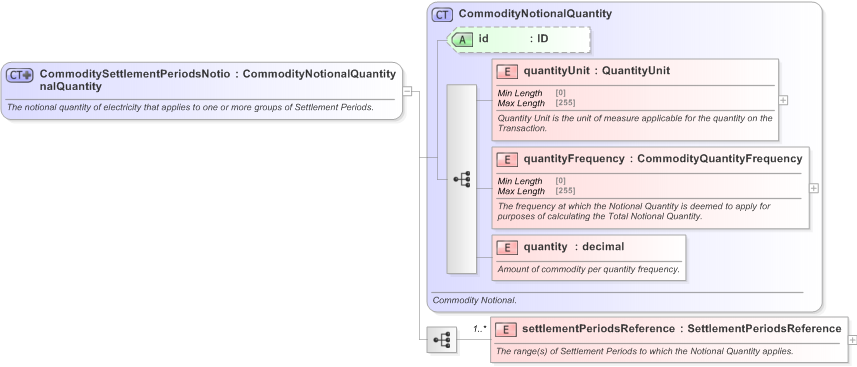Click the quantityUnit : QuantityUnit label

(x=597, y=71)
